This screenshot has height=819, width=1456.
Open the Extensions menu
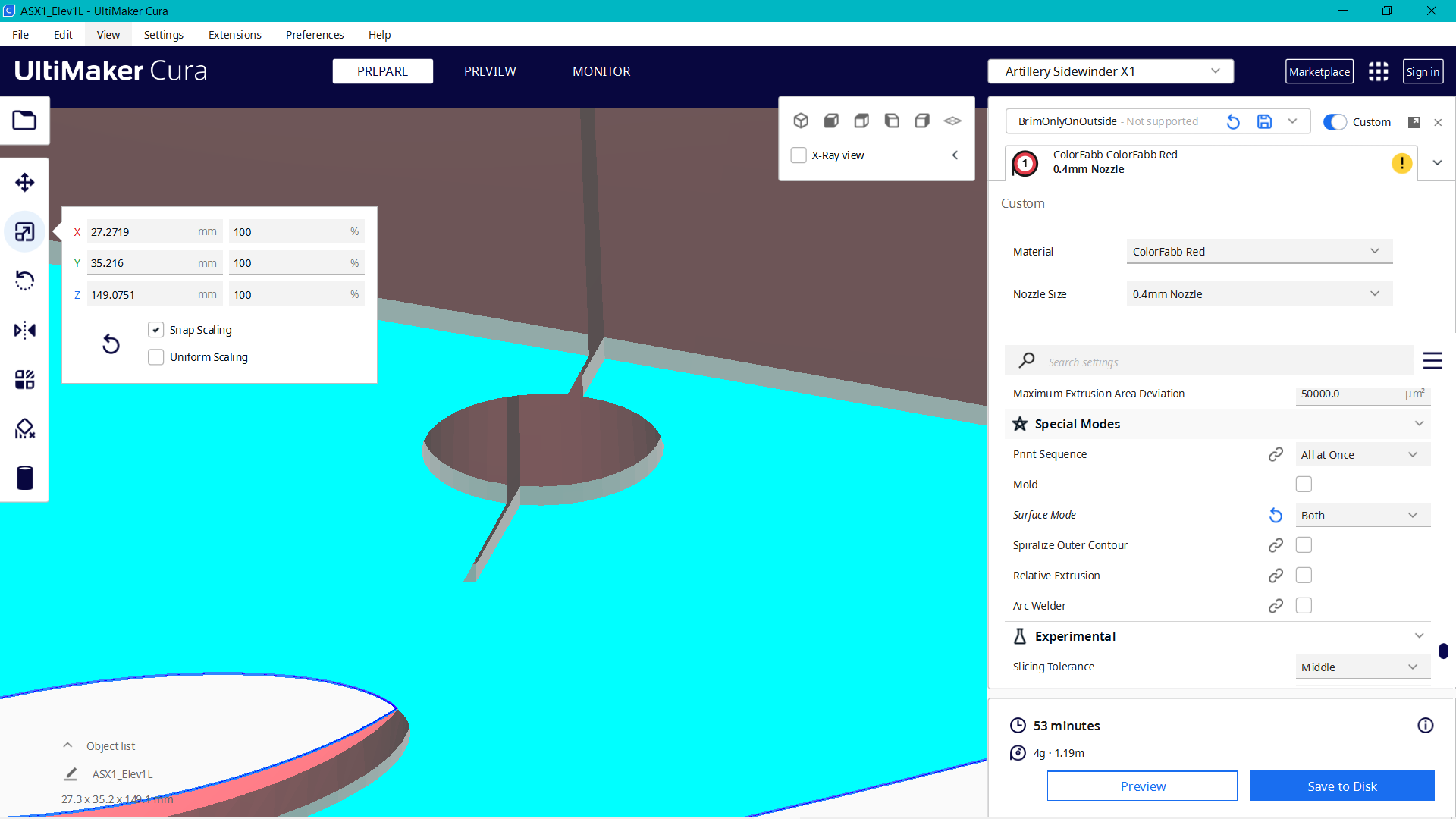tap(234, 35)
